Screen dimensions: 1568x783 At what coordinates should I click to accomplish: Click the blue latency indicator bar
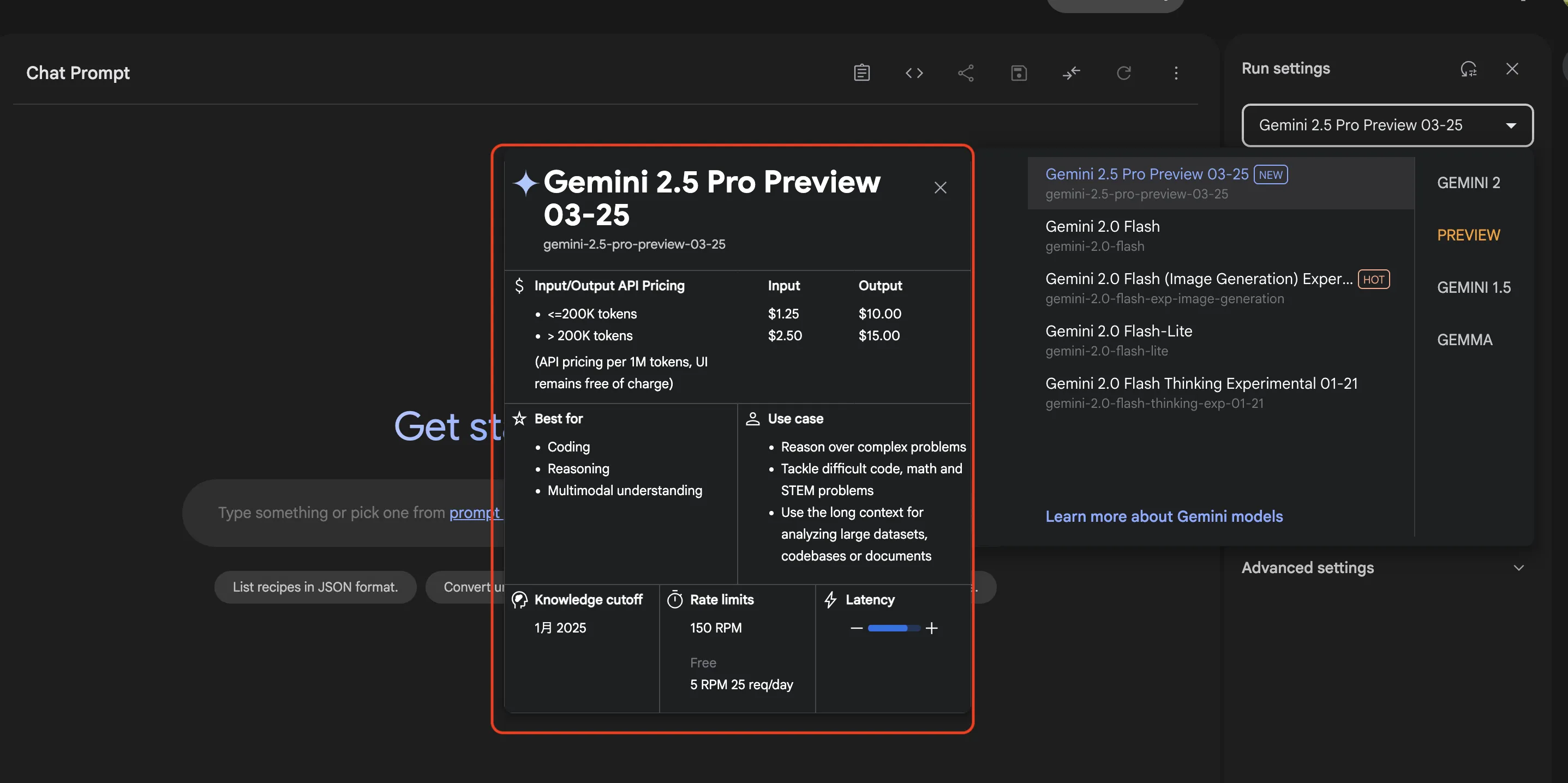[894, 628]
